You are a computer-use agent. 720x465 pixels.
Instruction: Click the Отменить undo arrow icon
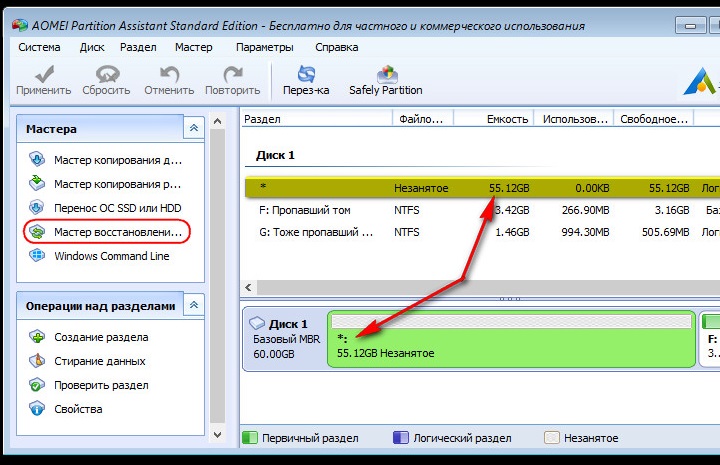coord(169,74)
